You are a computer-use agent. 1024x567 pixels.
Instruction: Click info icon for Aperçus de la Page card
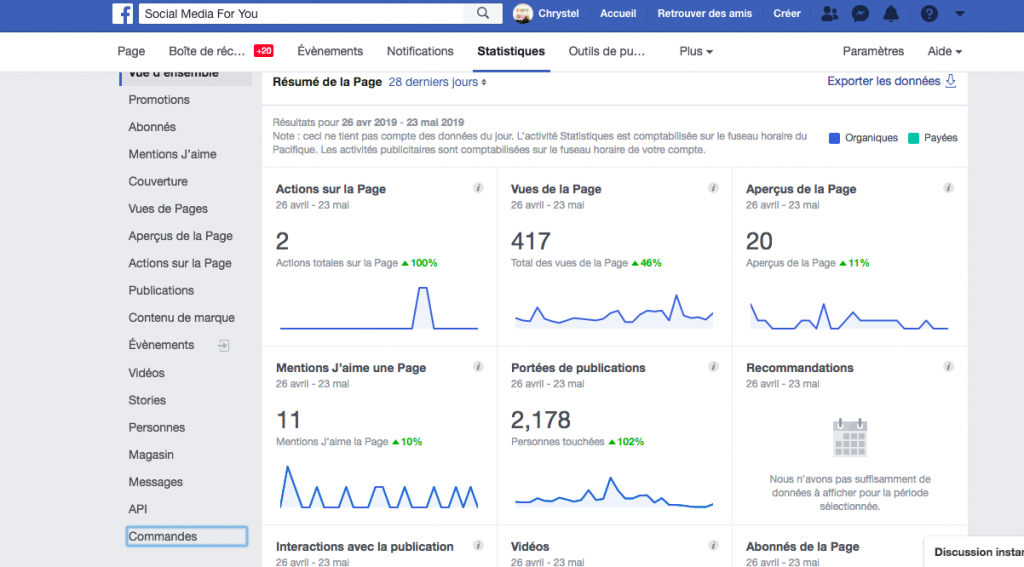click(948, 188)
